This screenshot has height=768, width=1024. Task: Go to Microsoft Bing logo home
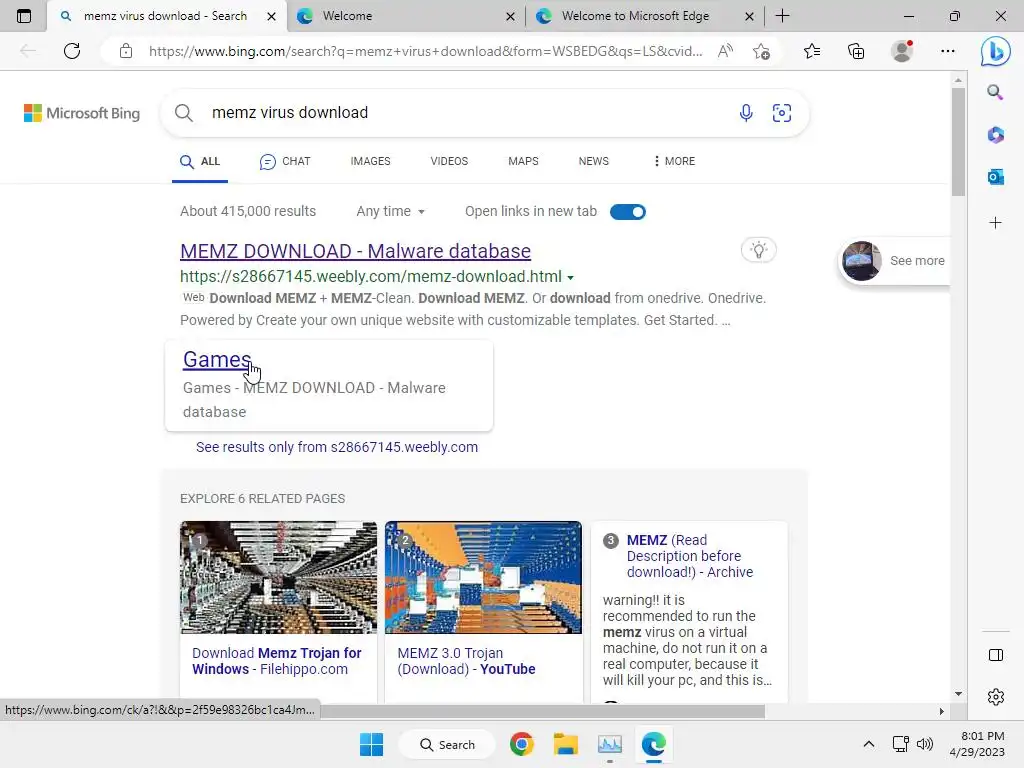click(x=82, y=113)
